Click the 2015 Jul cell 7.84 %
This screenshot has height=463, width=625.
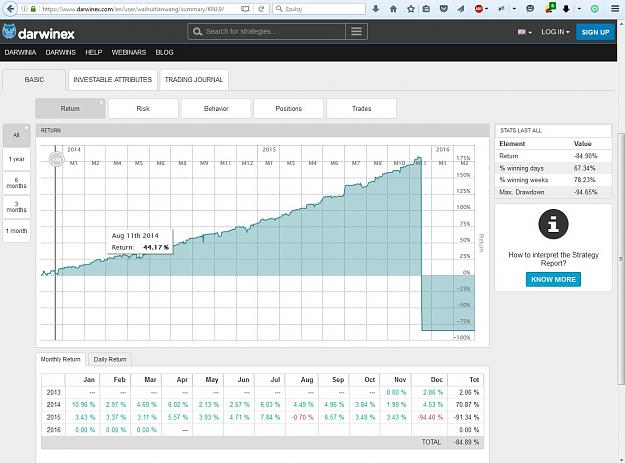(270, 417)
